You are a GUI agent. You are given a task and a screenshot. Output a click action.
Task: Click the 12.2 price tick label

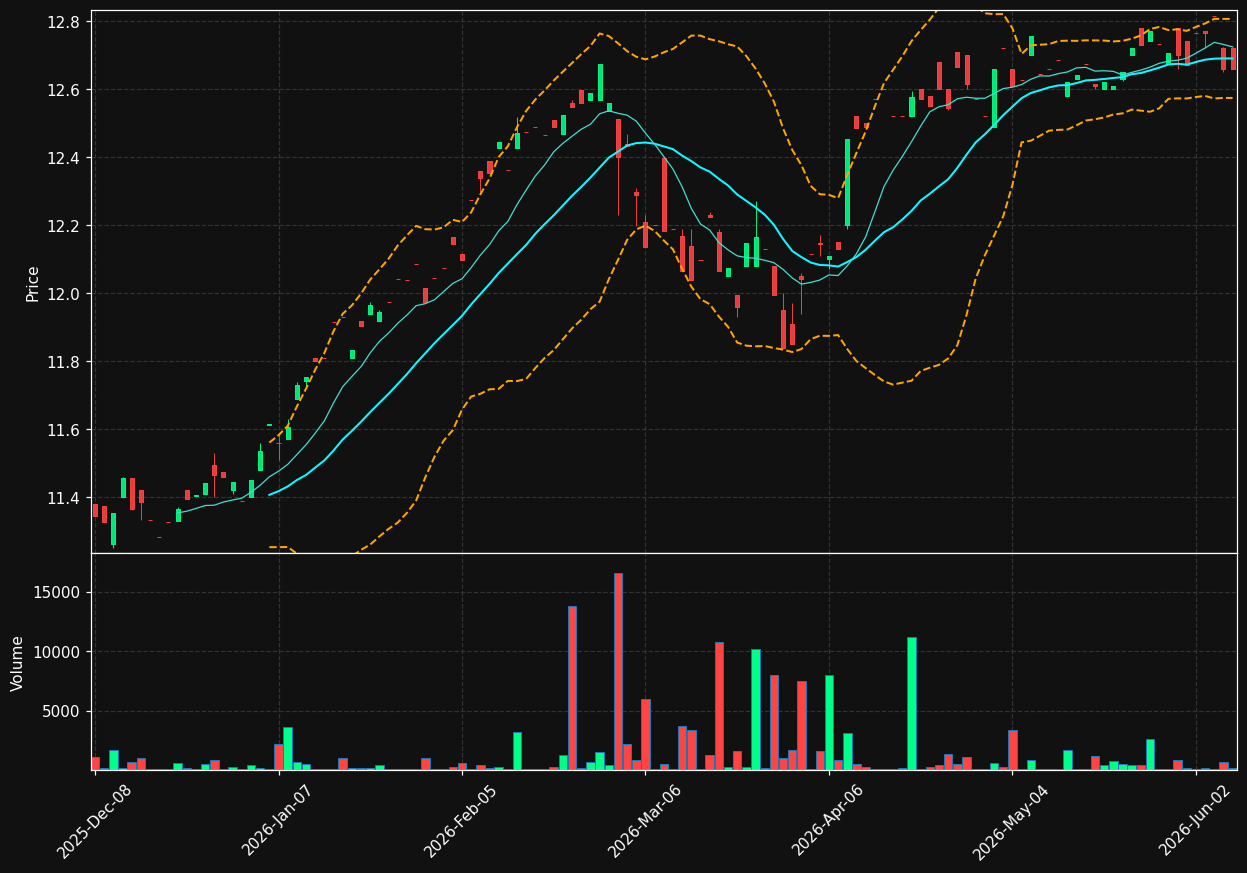click(64, 226)
